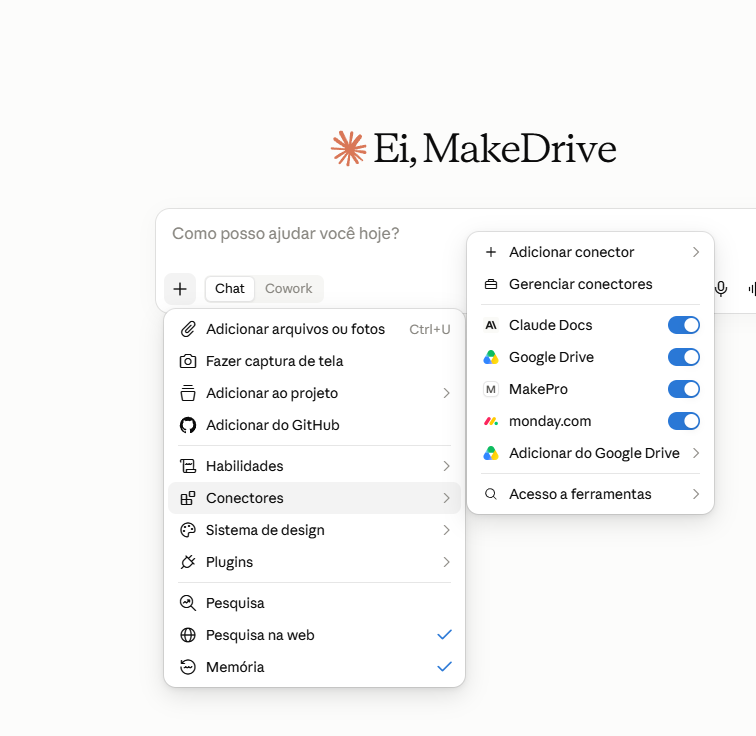Toggle the MakePro connector off
The width and height of the screenshot is (756, 736).
coord(684,389)
